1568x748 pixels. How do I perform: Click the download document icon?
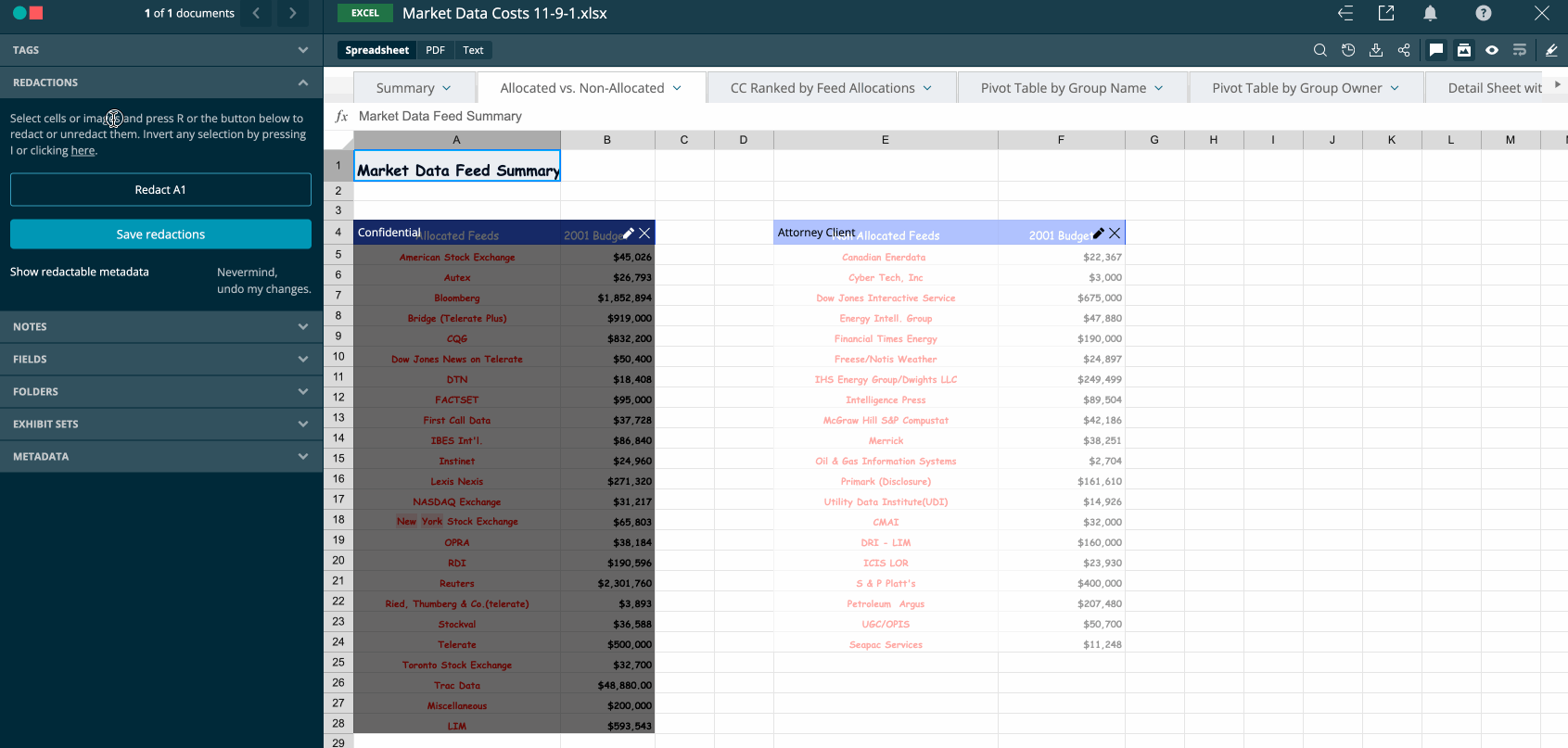[x=1376, y=50]
